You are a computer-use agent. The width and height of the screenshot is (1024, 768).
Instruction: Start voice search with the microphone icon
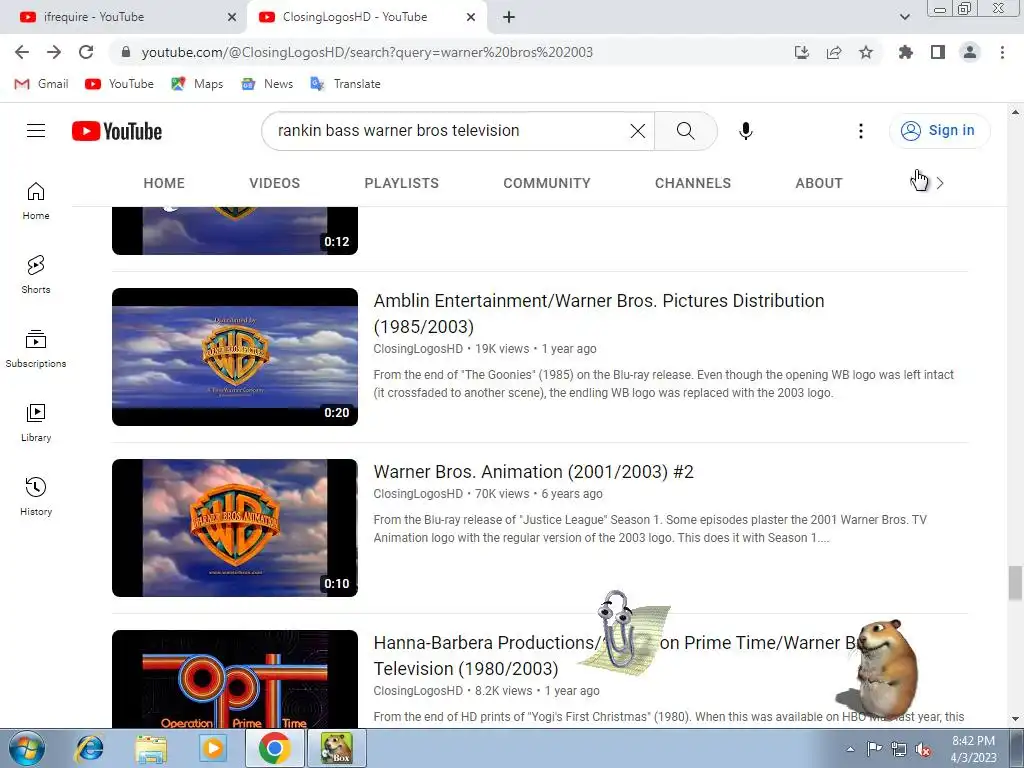click(x=746, y=131)
